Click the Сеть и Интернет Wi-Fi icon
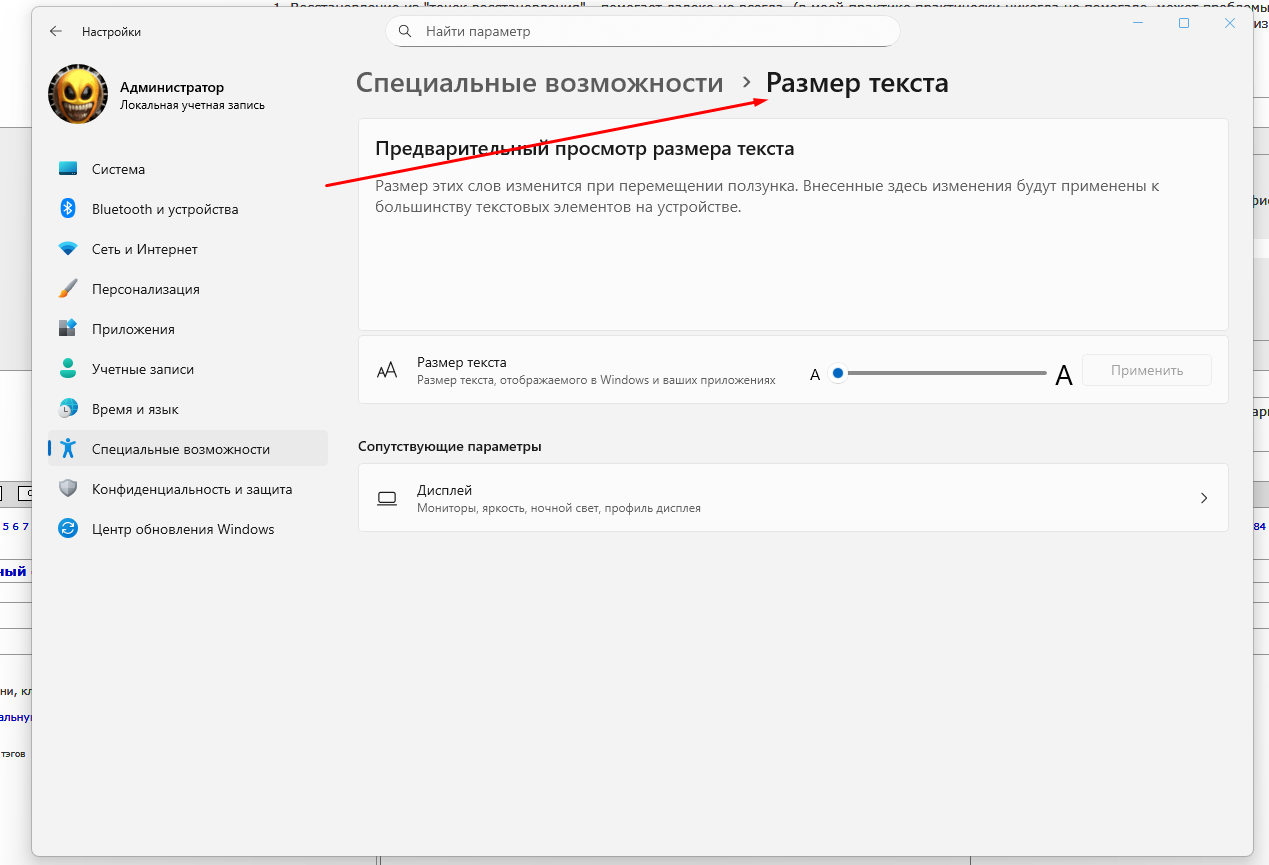This screenshot has height=865, width=1269. point(68,249)
